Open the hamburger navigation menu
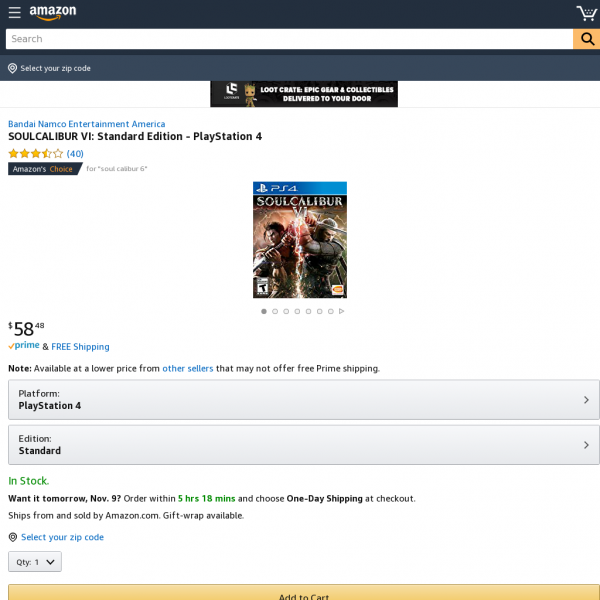 [15, 12]
